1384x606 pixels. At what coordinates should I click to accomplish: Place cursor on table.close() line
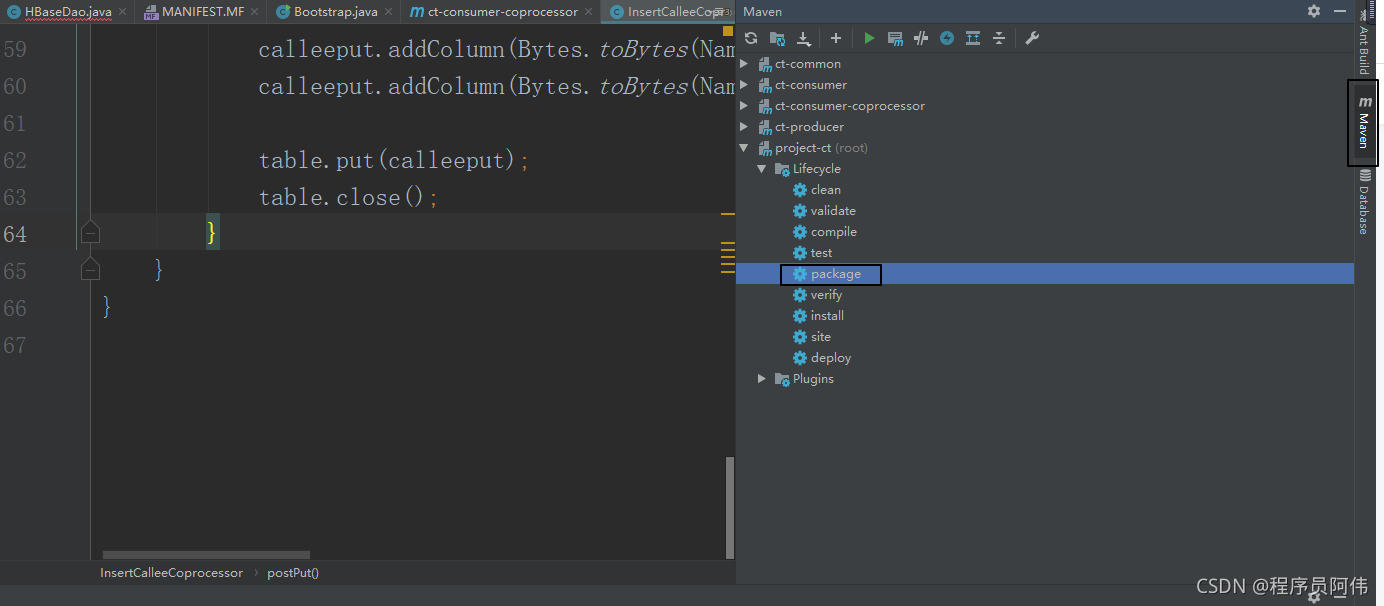click(x=348, y=197)
